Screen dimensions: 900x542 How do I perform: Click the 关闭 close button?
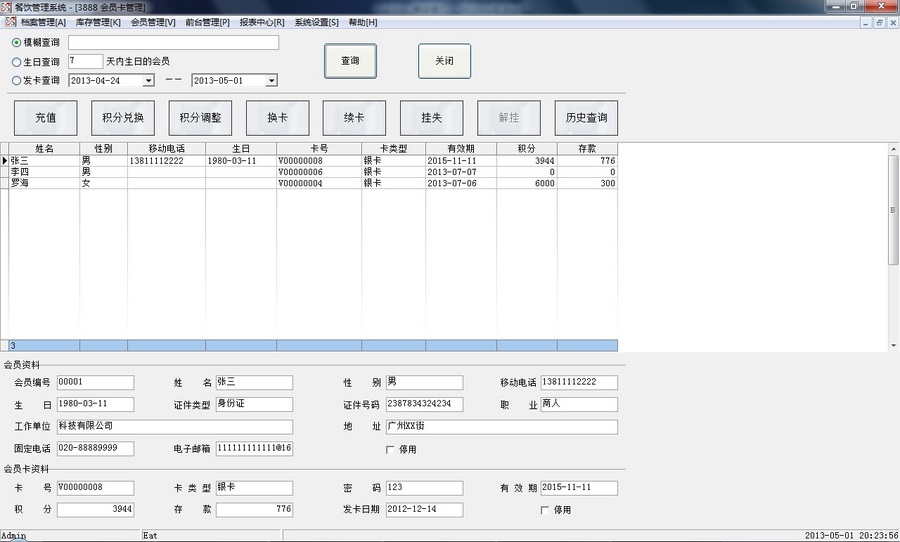point(444,61)
